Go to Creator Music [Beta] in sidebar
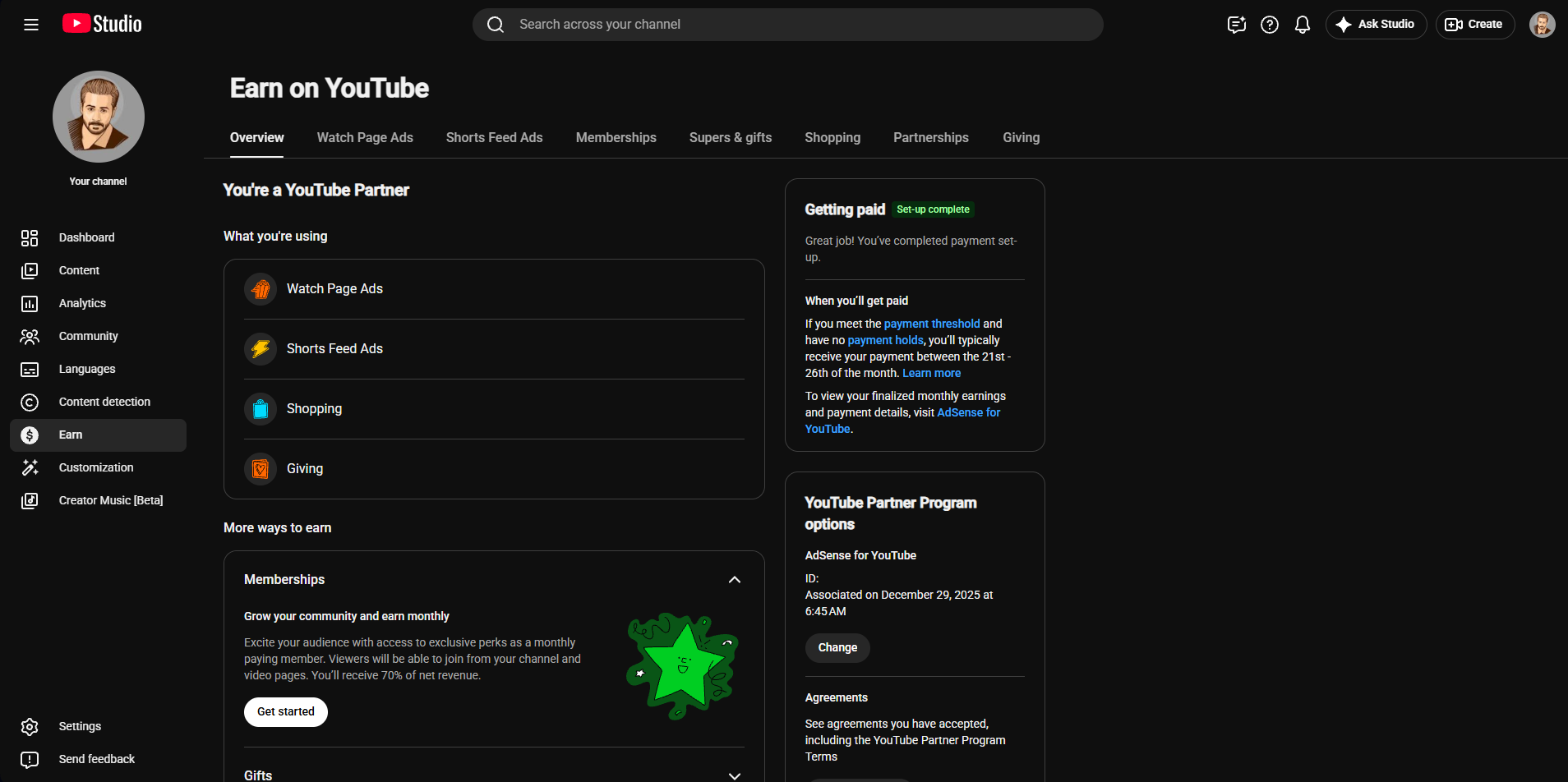1568x782 pixels. [x=99, y=500]
